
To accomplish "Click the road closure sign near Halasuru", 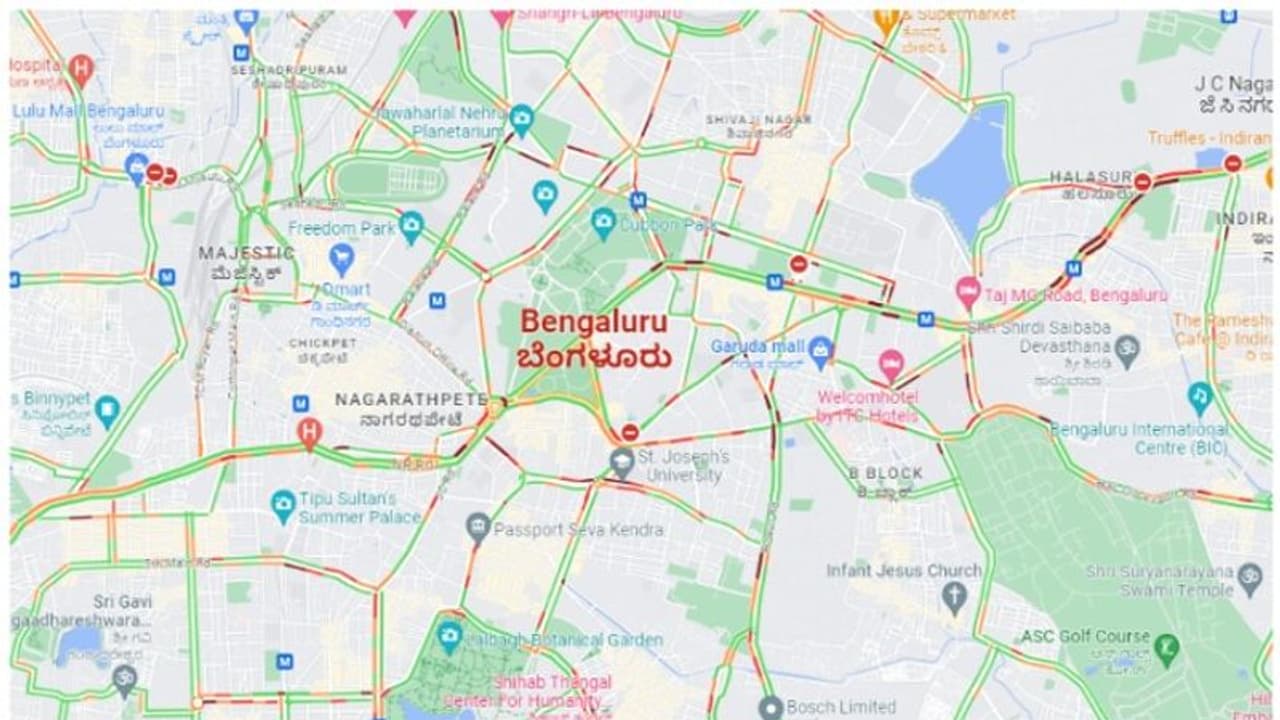I will tap(1143, 181).
